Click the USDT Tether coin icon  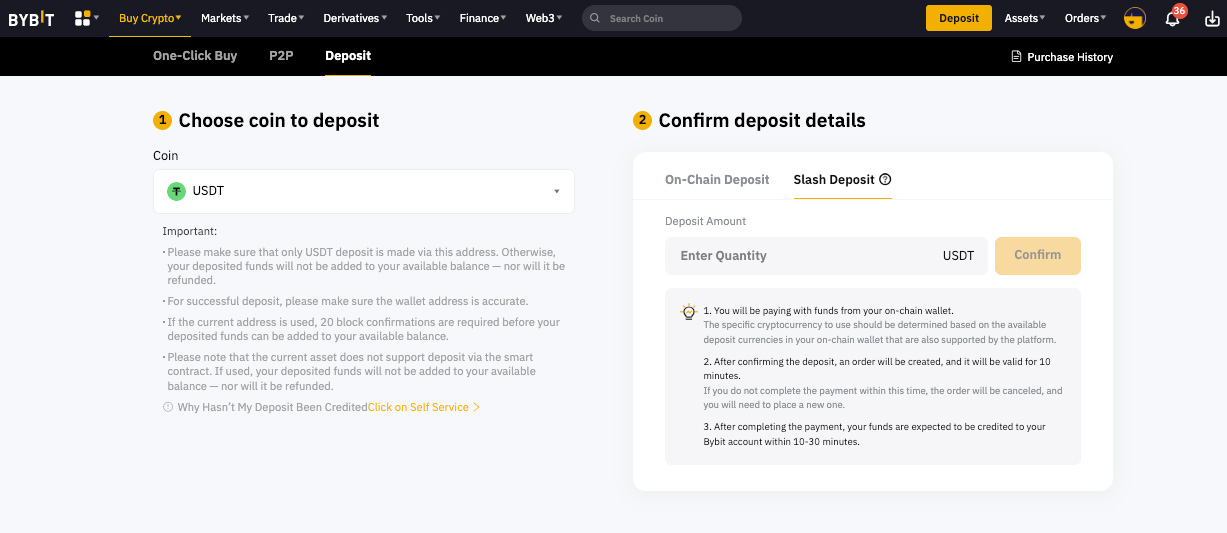point(177,191)
